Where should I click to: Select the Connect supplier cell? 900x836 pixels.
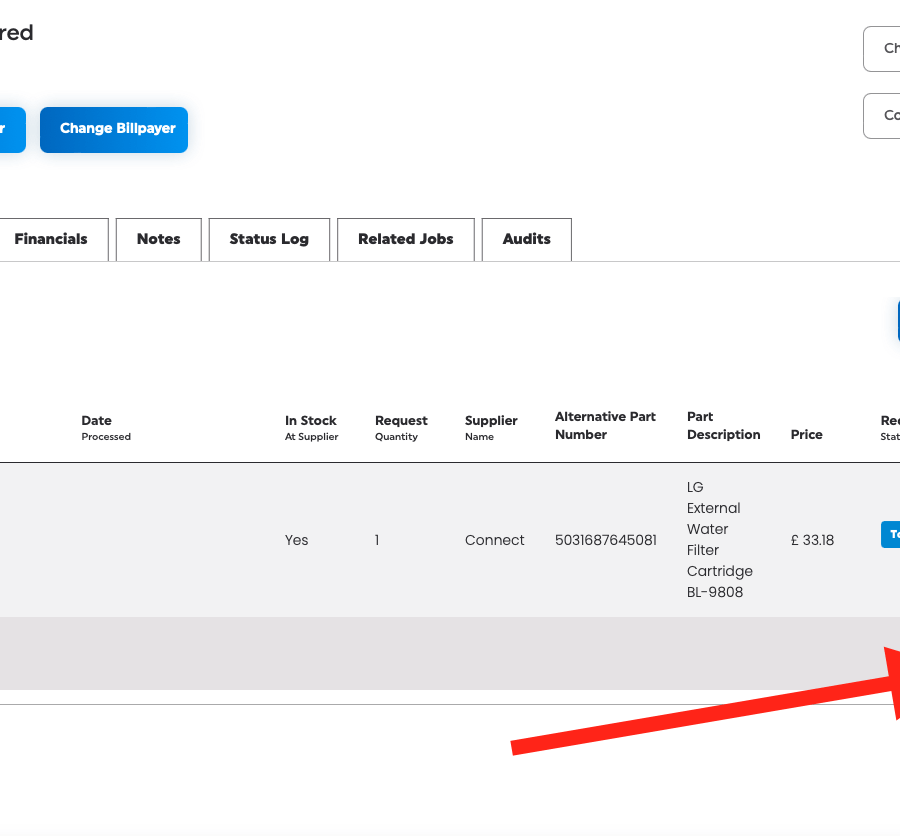click(494, 540)
